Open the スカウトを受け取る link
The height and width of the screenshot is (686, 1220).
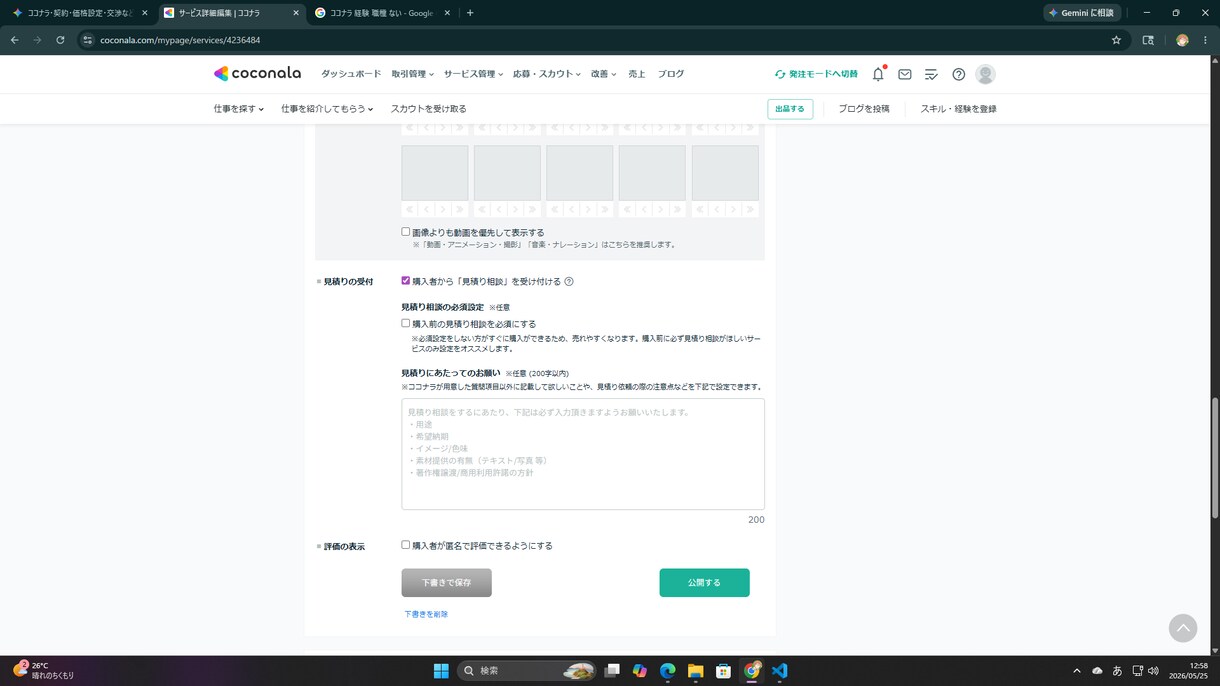pos(428,108)
